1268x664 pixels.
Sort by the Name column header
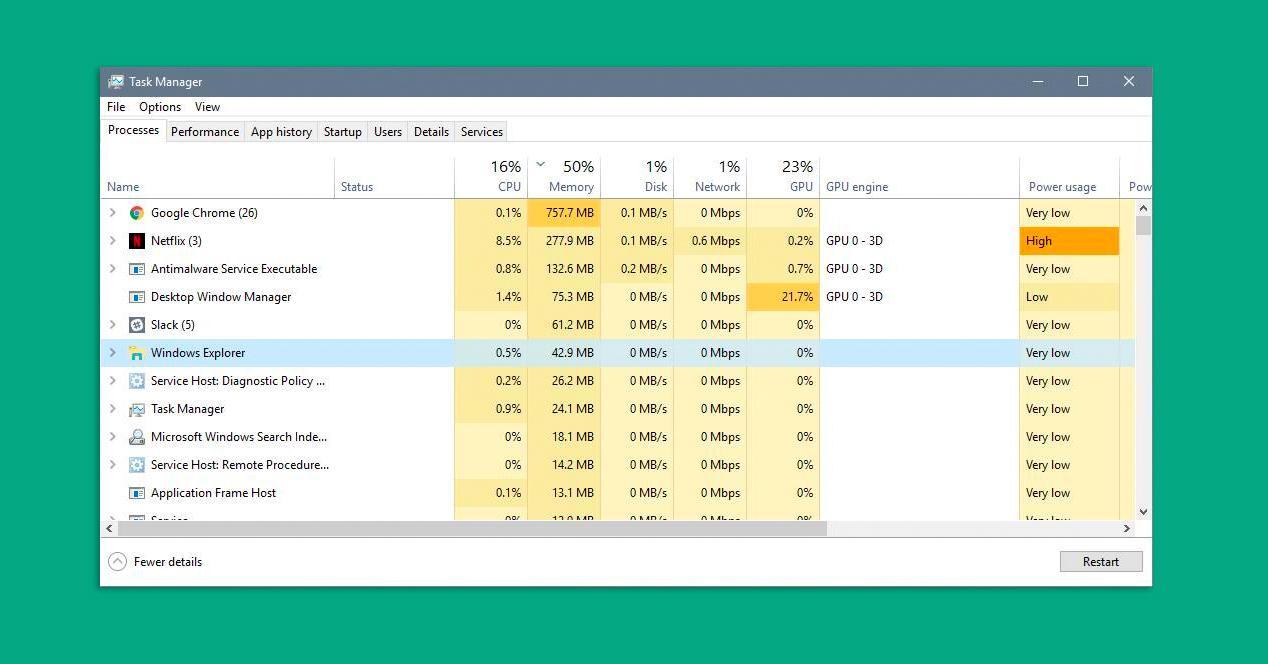point(218,177)
